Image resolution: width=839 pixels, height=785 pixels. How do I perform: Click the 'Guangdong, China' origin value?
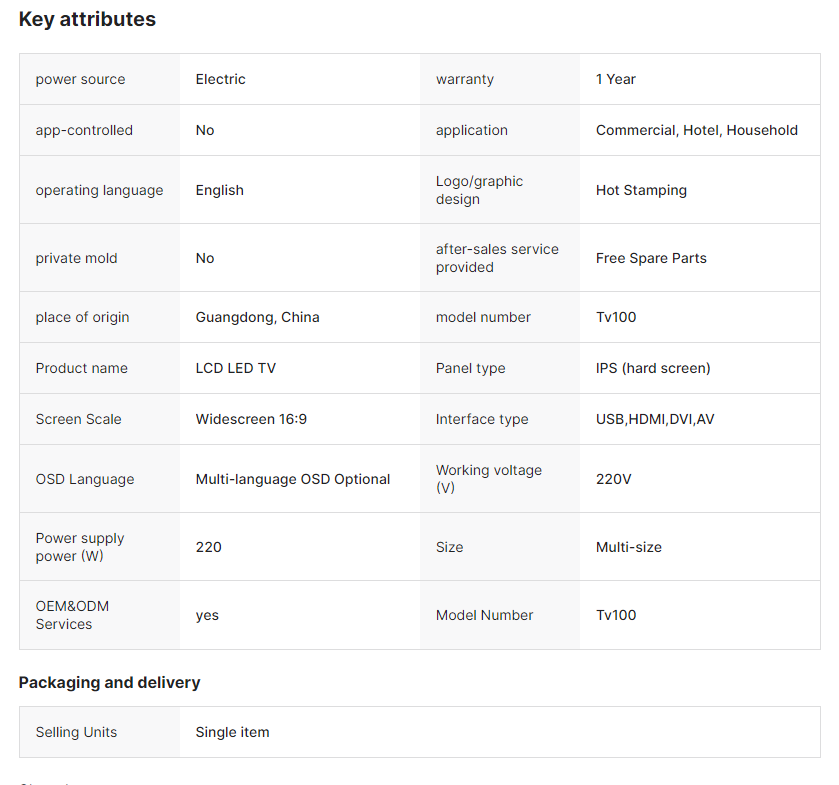coord(257,317)
